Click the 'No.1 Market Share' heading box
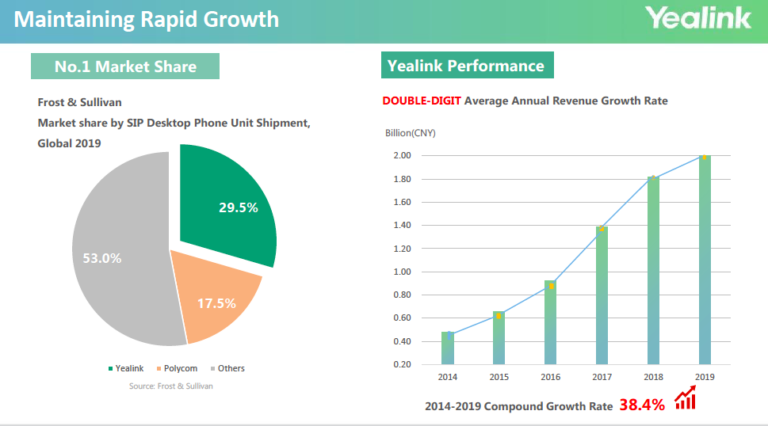The height and width of the screenshot is (426, 768). (125, 66)
